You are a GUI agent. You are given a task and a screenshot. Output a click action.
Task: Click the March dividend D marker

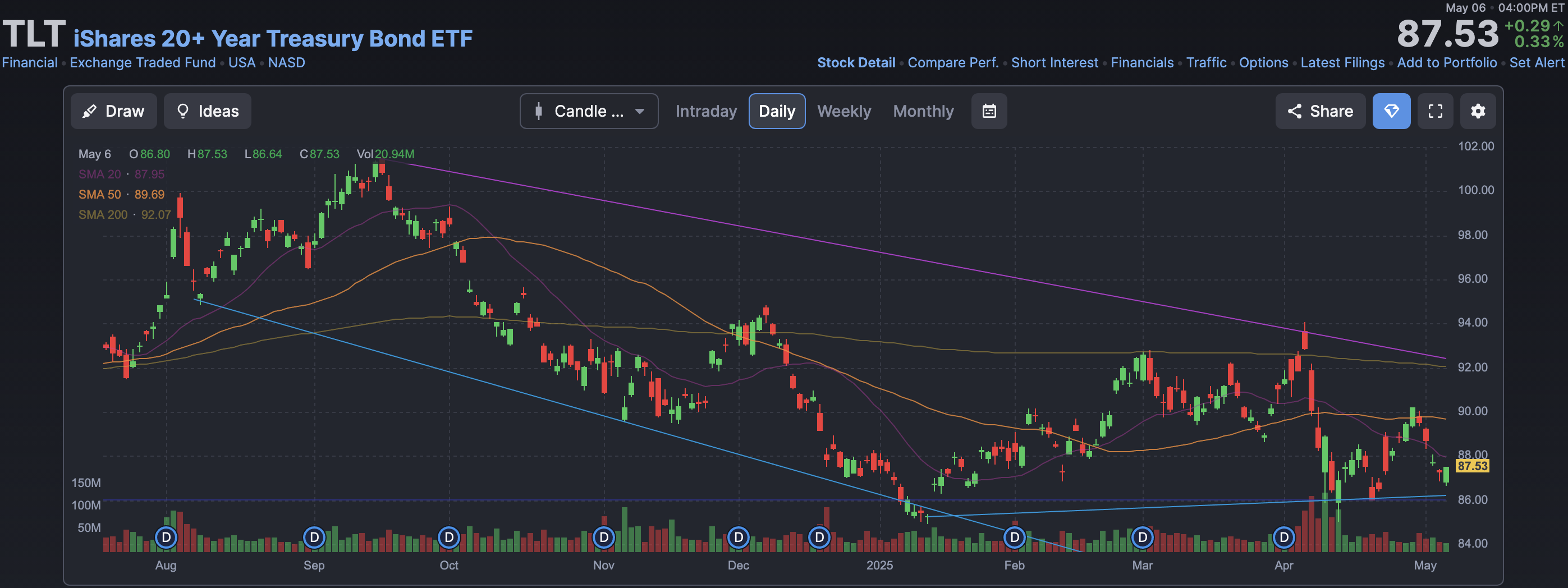click(1143, 538)
